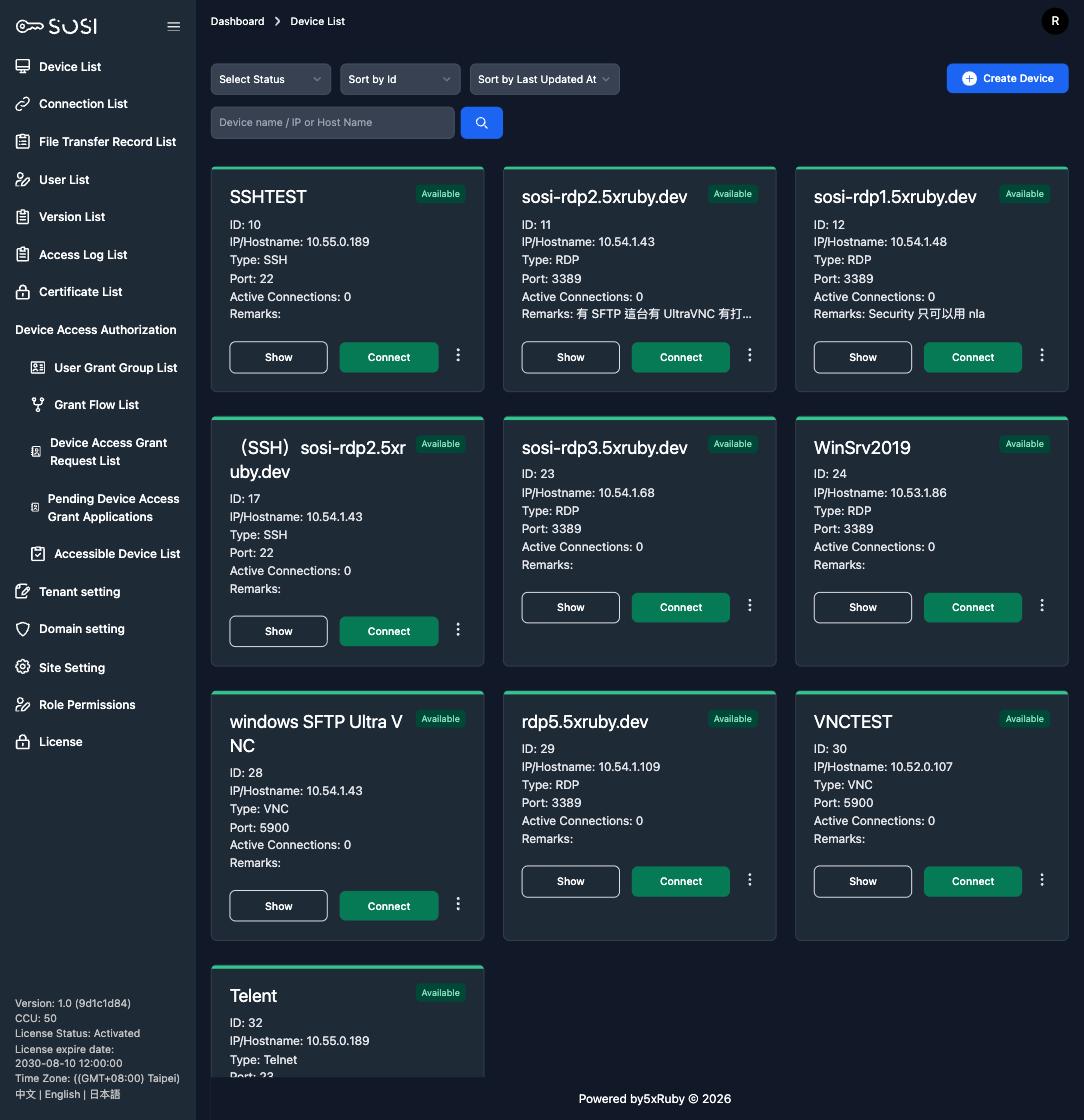Click the Create Device button
Screen dimensions: 1084x1120
pyautogui.click(x=1007, y=79)
